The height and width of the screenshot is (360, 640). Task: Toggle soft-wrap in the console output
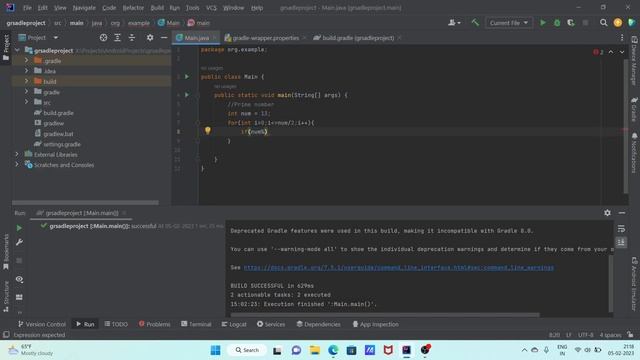[621, 228]
